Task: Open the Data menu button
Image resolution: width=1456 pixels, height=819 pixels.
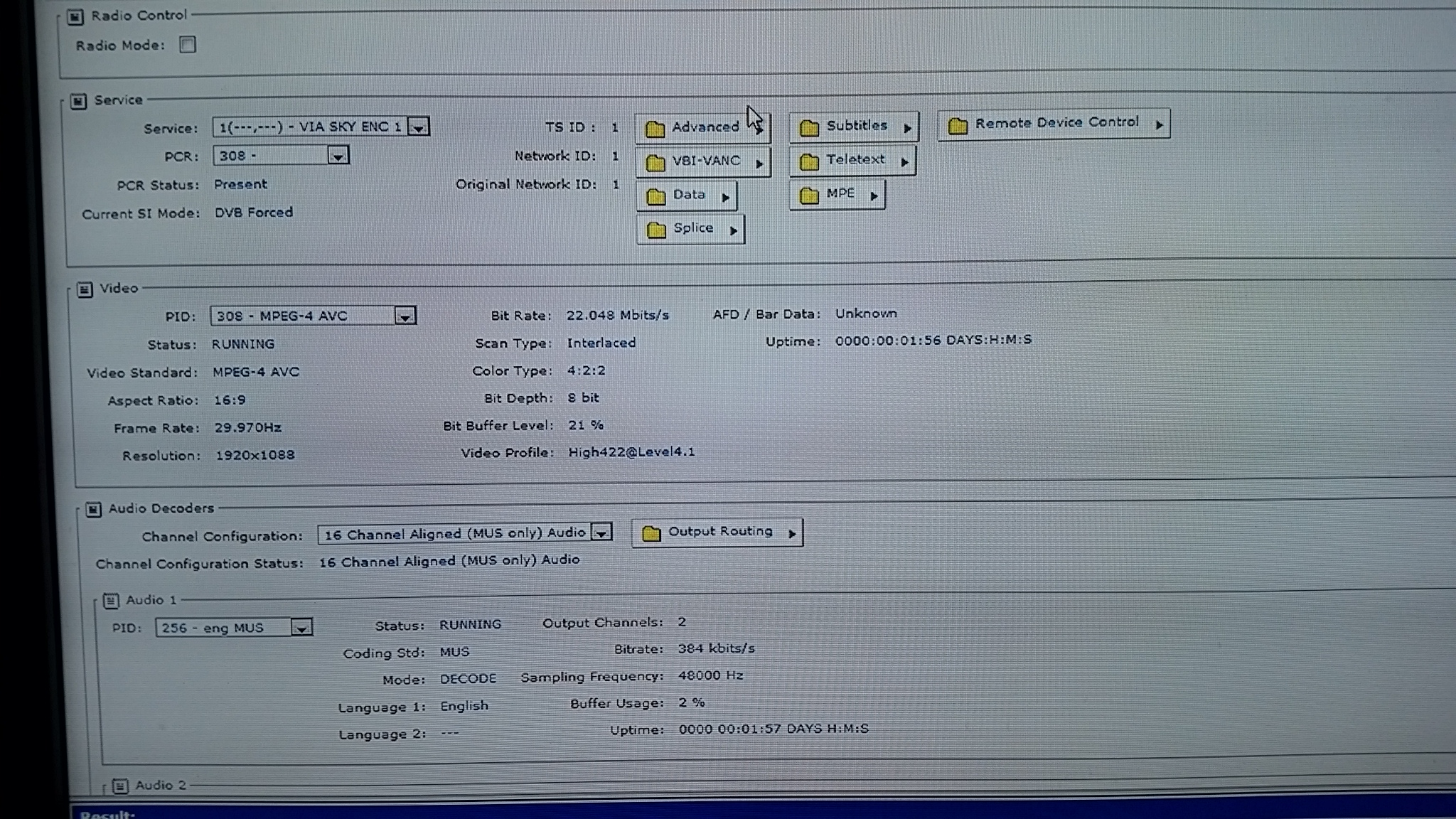Action: pyautogui.click(x=687, y=196)
